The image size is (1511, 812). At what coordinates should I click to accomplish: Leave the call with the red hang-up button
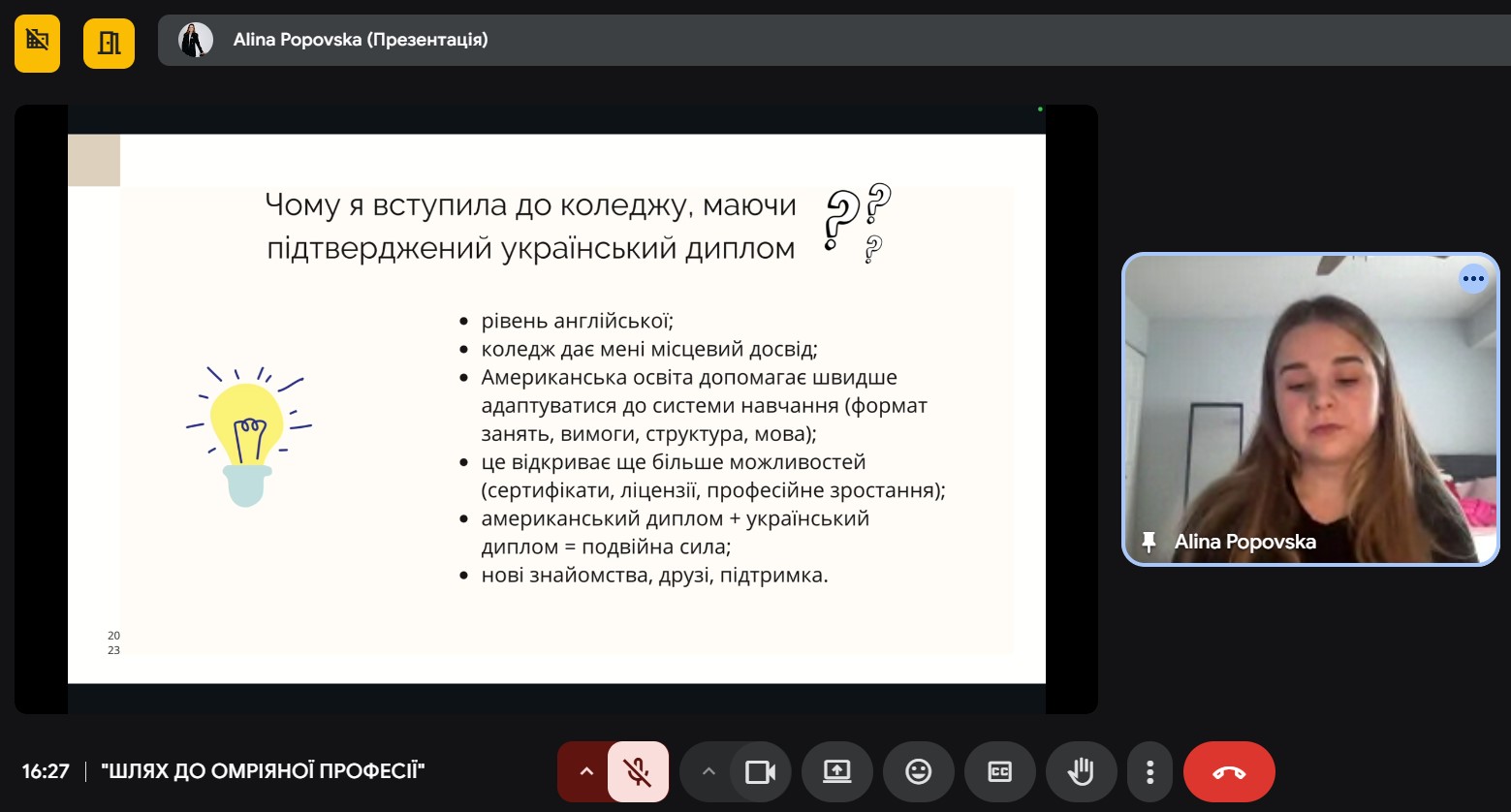(x=1229, y=771)
